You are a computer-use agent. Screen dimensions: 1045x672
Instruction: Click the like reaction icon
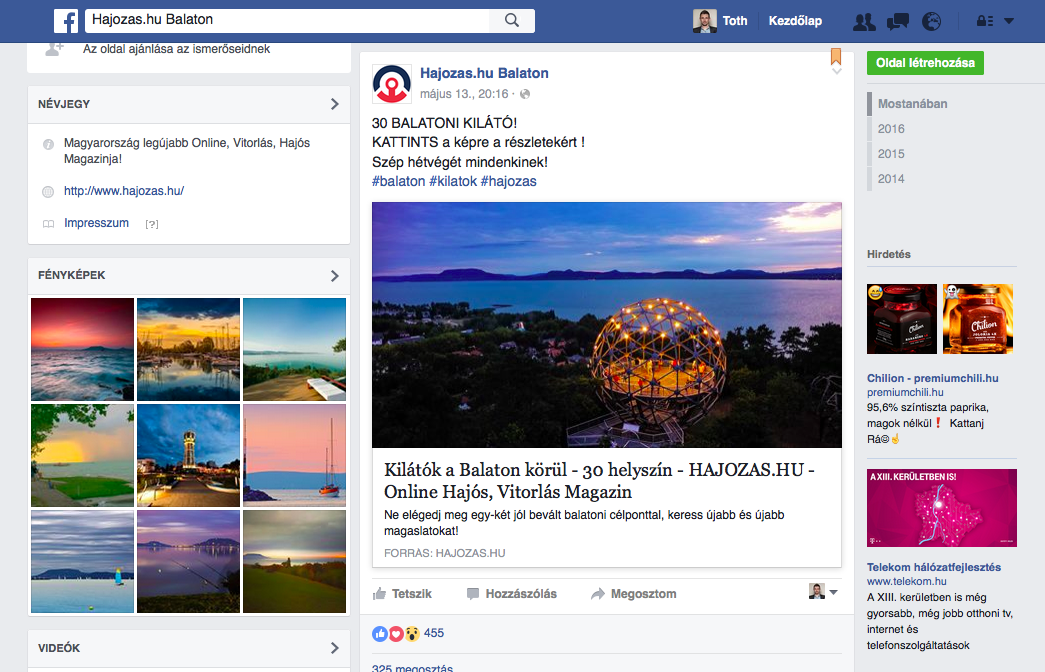(380, 633)
